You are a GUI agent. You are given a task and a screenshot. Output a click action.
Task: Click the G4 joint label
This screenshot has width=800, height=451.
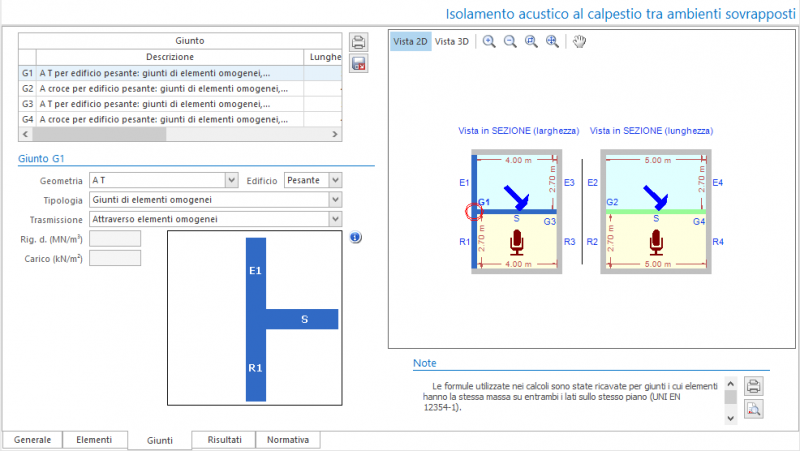(699, 221)
